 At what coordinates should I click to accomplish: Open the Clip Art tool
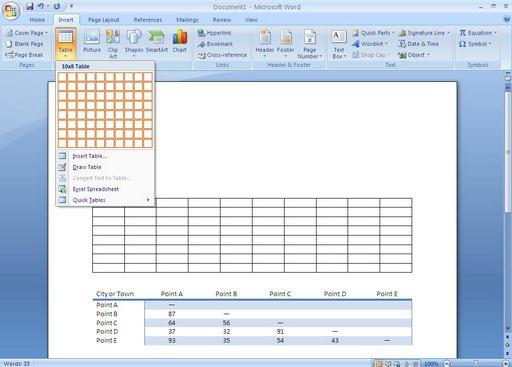(x=113, y=44)
